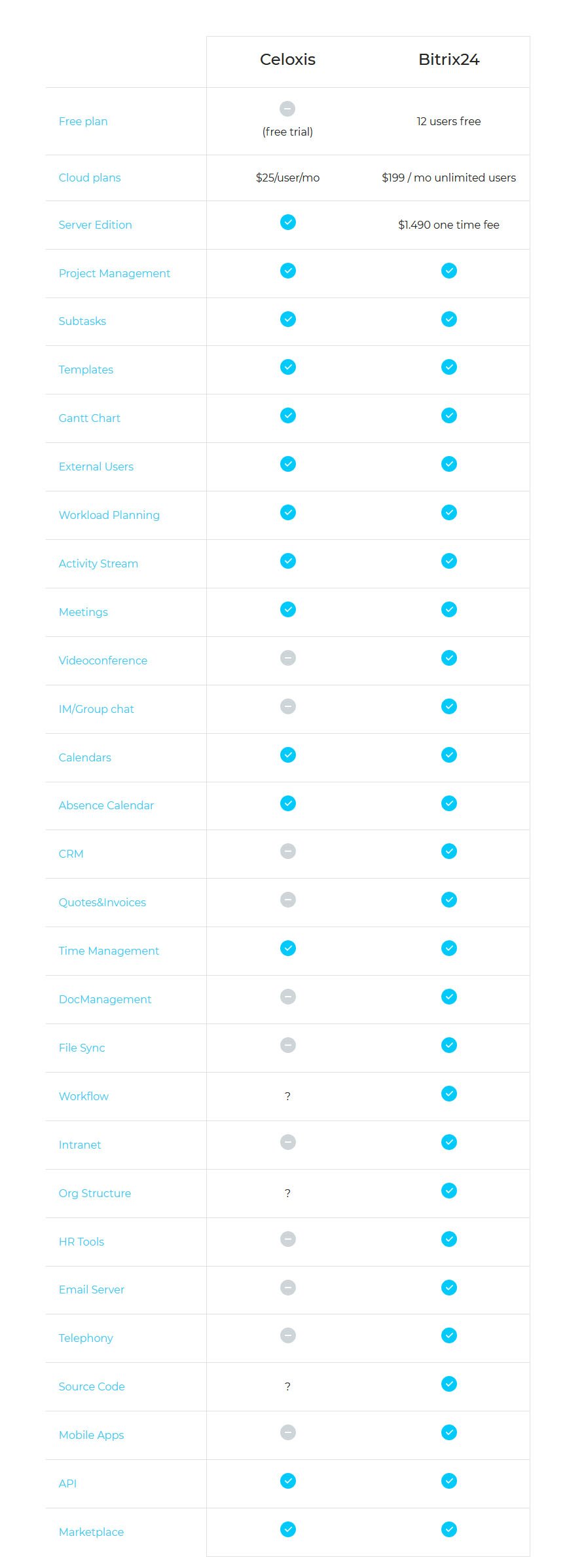
Task: Click Bitrix24 checkmark for Videoconference
Action: click(x=448, y=658)
